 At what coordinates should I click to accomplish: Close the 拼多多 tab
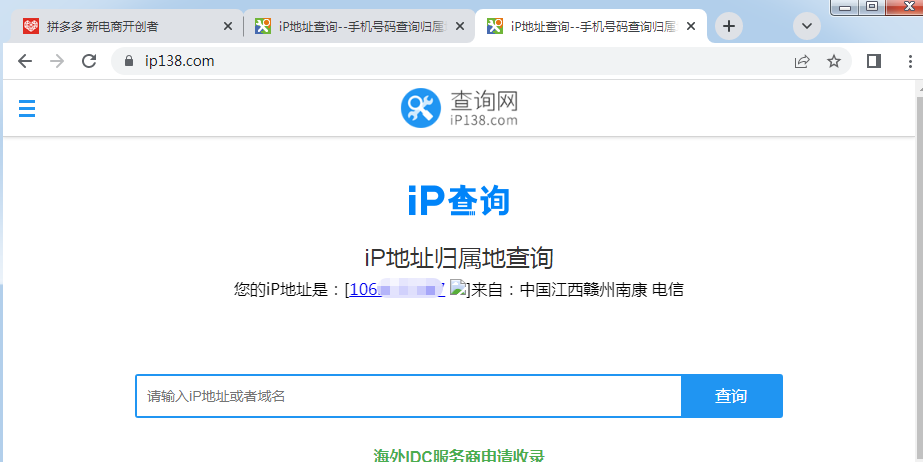click(x=228, y=26)
